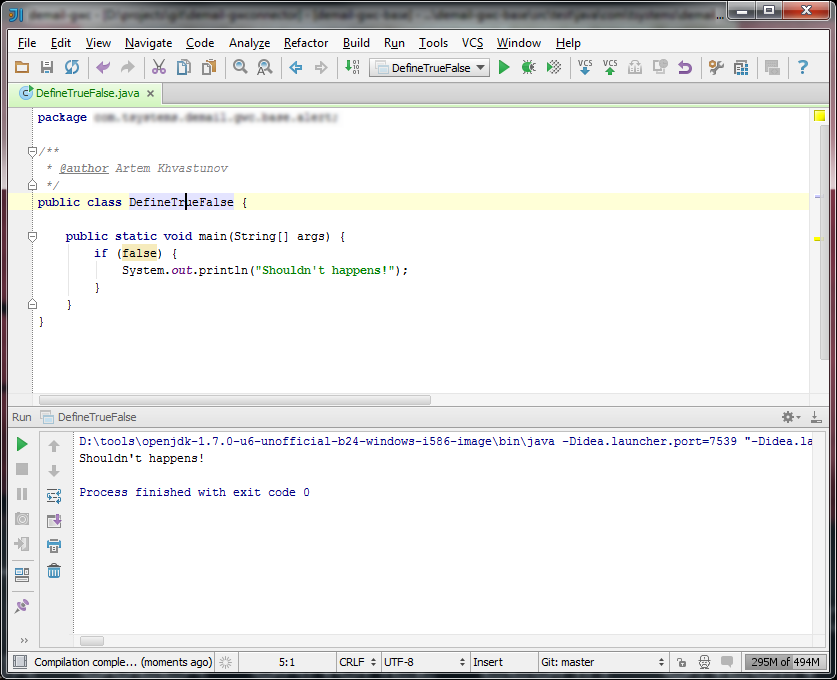837x680 pixels.
Task: Up the stack trace arrow in Run panel
Action: (54, 446)
